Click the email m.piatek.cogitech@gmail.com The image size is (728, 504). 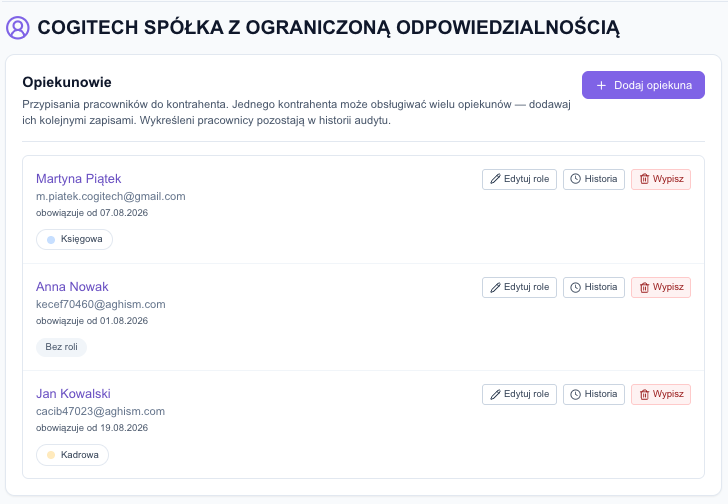click(110, 196)
